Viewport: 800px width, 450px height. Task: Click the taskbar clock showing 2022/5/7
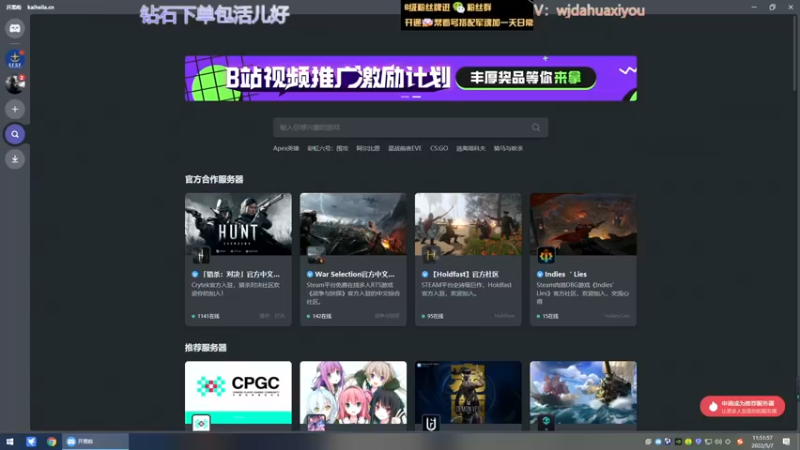pos(763,442)
